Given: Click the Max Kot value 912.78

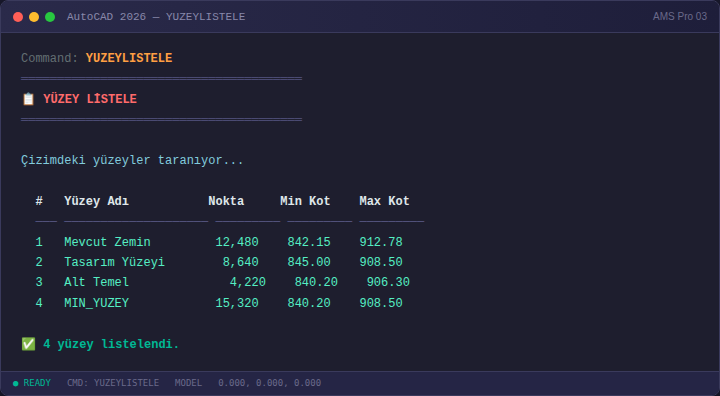Looking at the screenshot, I should pos(381,242).
